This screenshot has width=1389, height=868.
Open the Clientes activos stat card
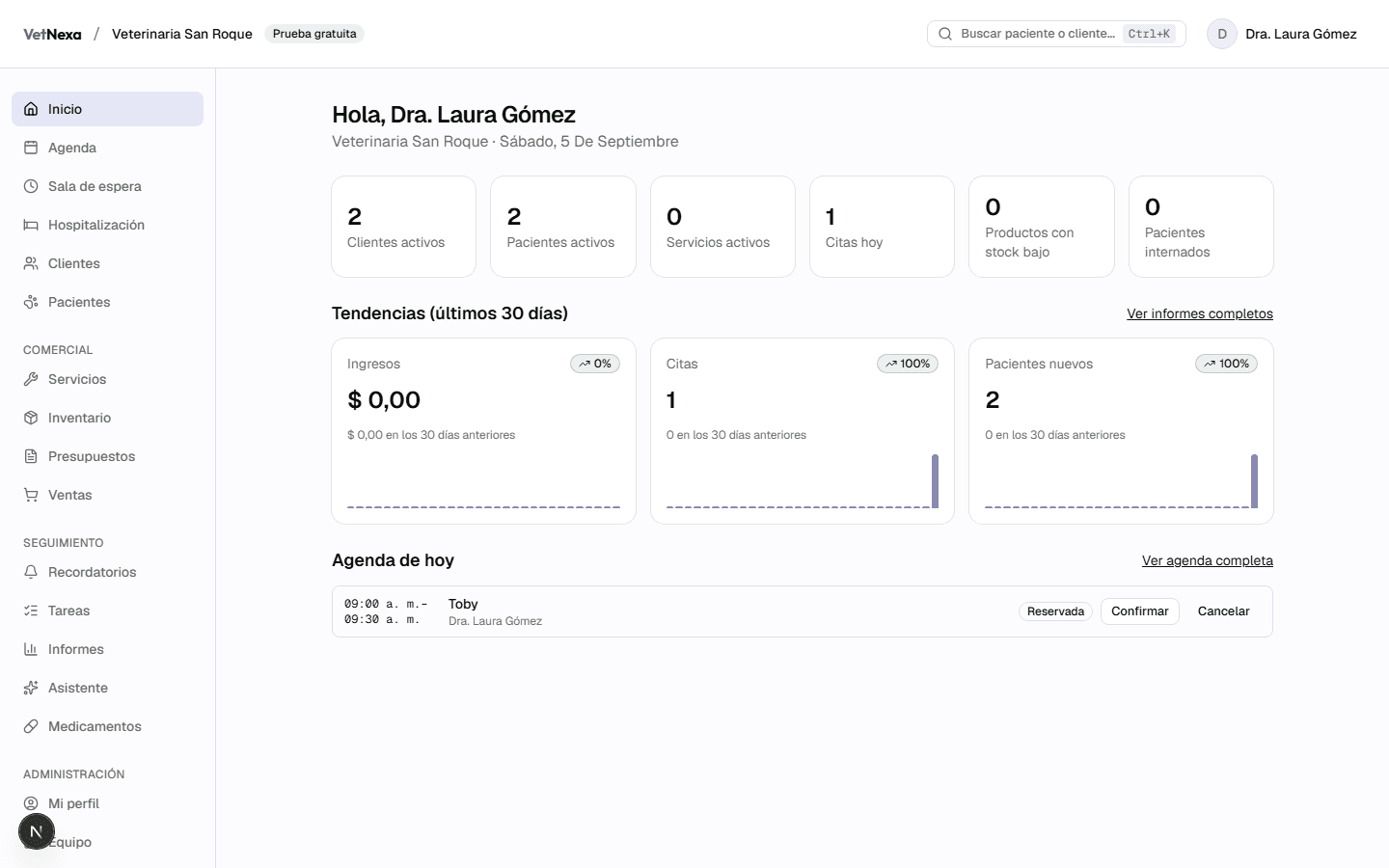coord(403,227)
